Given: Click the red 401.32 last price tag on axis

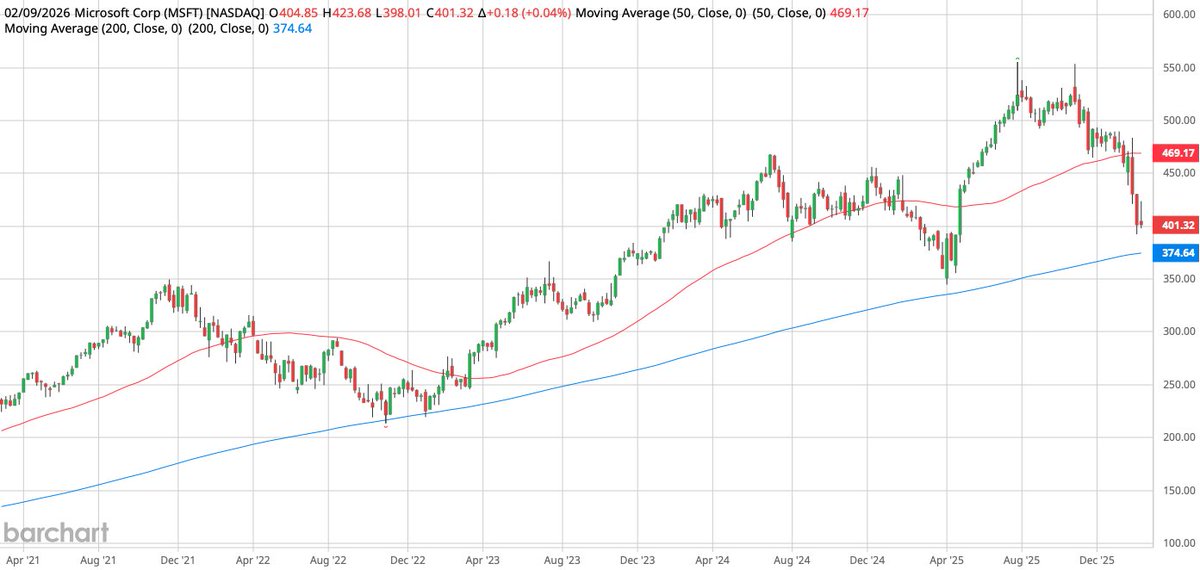Looking at the screenshot, I should click(1175, 225).
